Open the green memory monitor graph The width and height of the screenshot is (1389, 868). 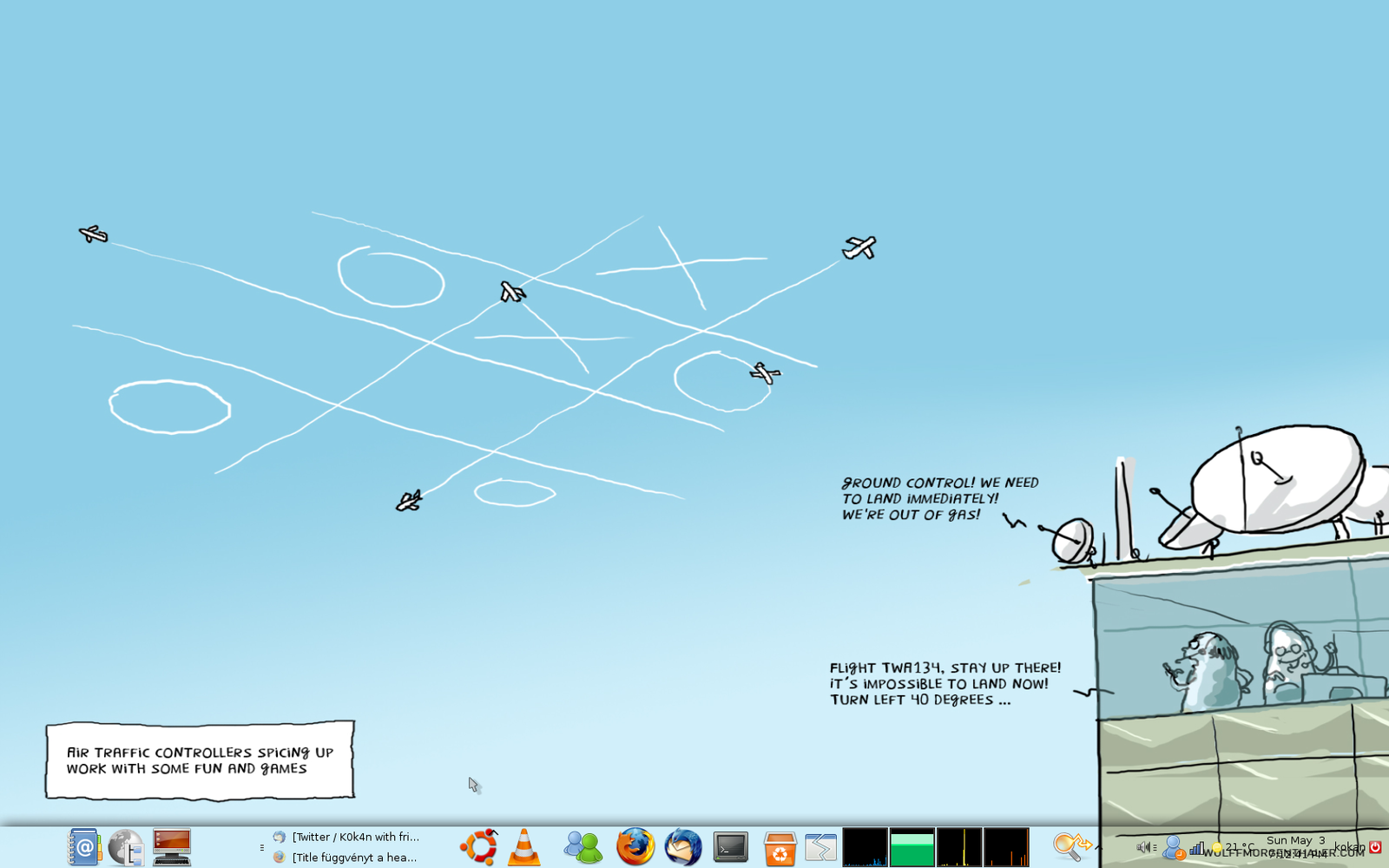tap(912, 847)
